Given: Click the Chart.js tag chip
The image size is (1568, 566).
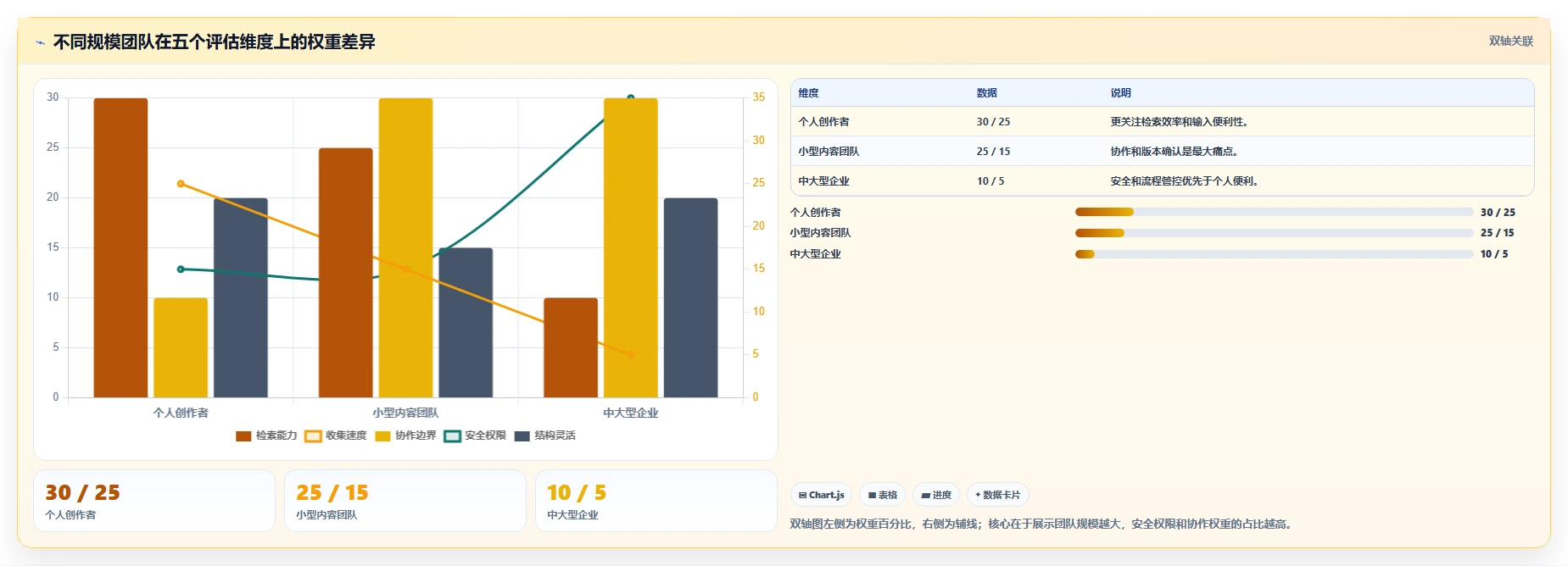Looking at the screenshot, I should [x=821, y=495].
